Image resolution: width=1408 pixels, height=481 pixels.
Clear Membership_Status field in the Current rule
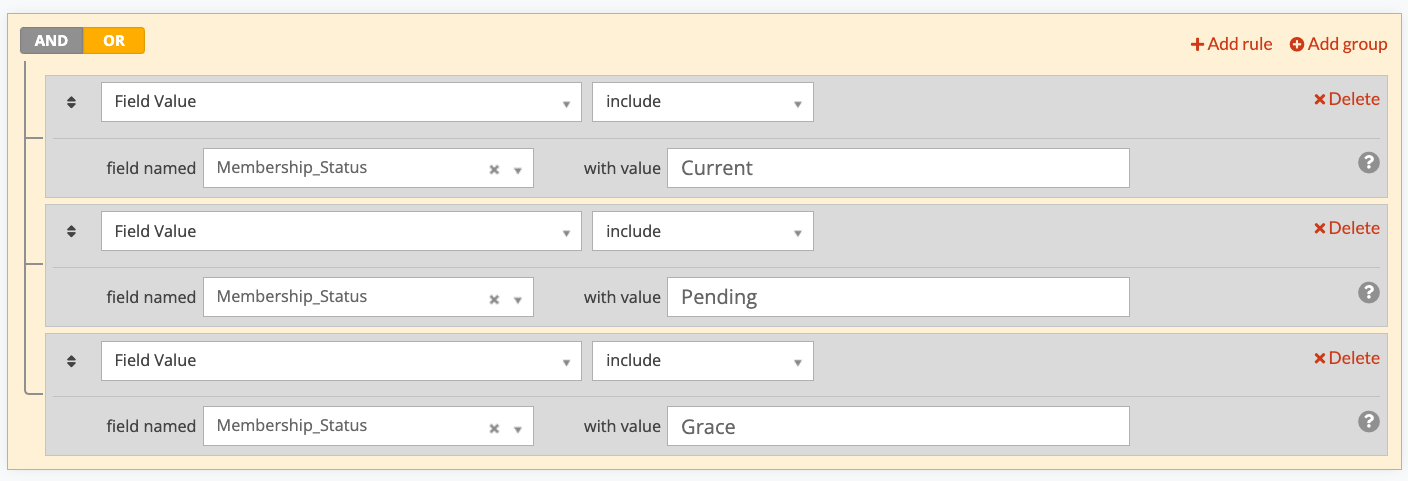[x=494, y=169]
